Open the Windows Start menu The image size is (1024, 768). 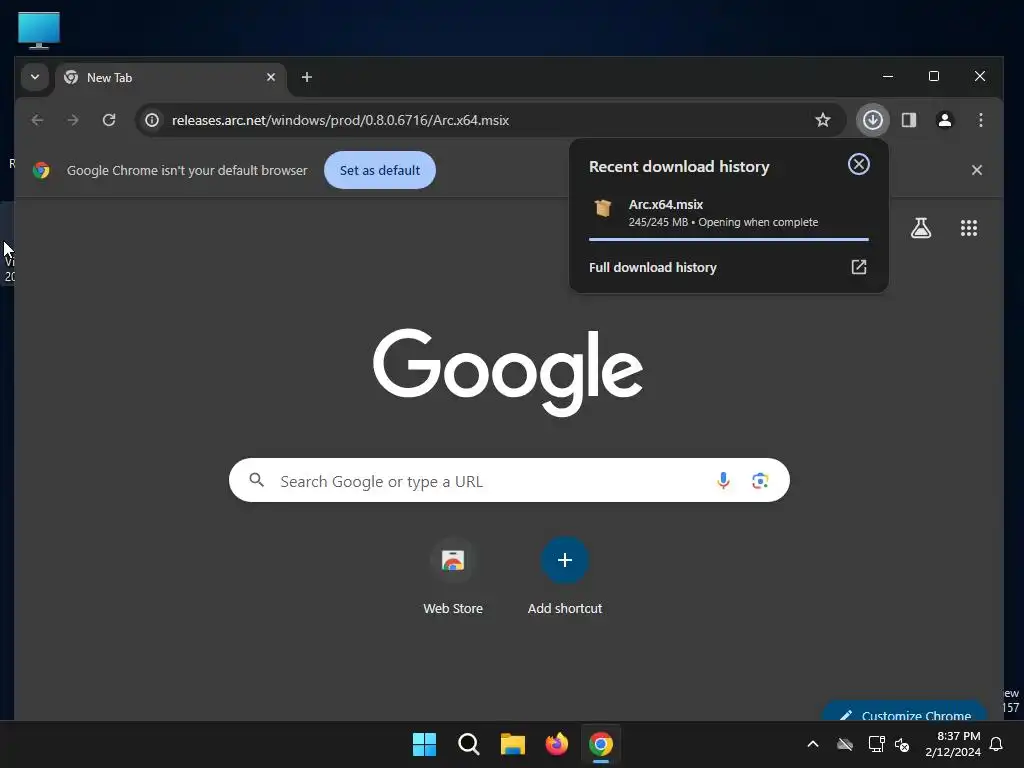(x=424, y=744)
